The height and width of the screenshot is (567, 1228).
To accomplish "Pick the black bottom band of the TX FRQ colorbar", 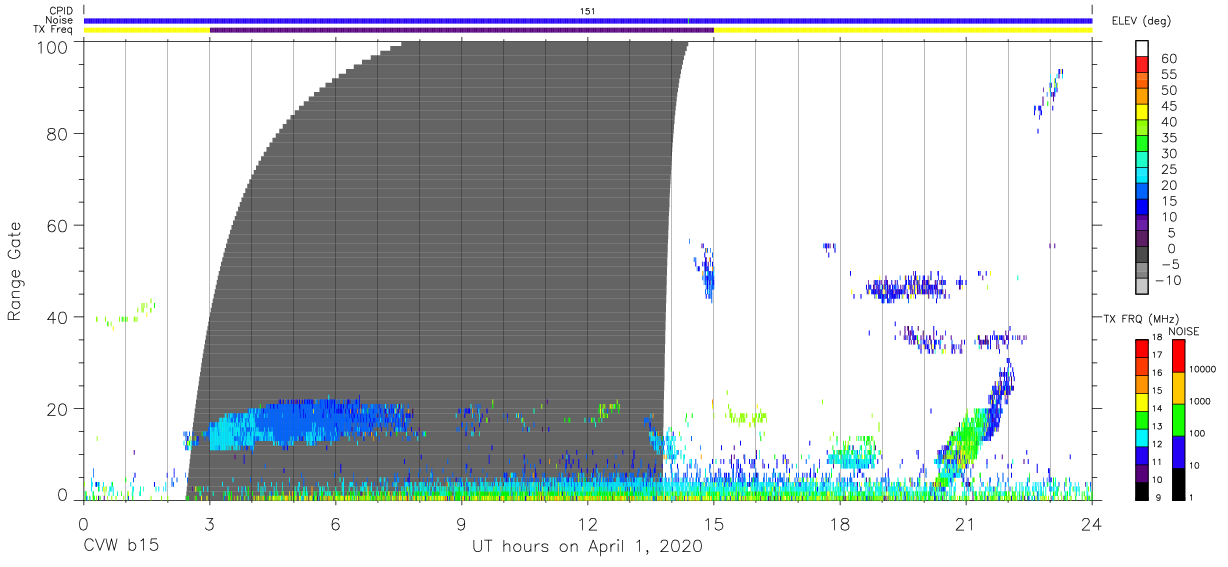I will tap(1142, 490).
